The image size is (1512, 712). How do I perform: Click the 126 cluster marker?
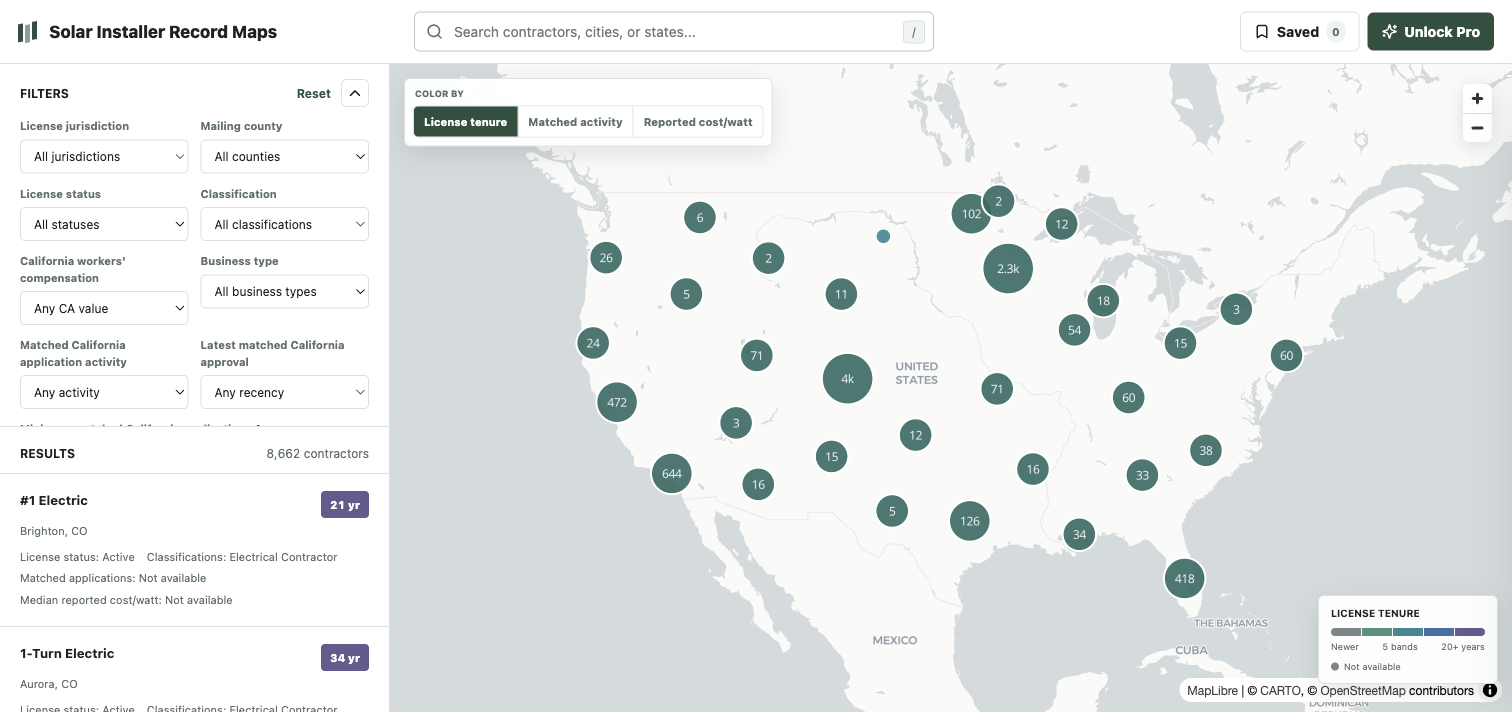970,521
